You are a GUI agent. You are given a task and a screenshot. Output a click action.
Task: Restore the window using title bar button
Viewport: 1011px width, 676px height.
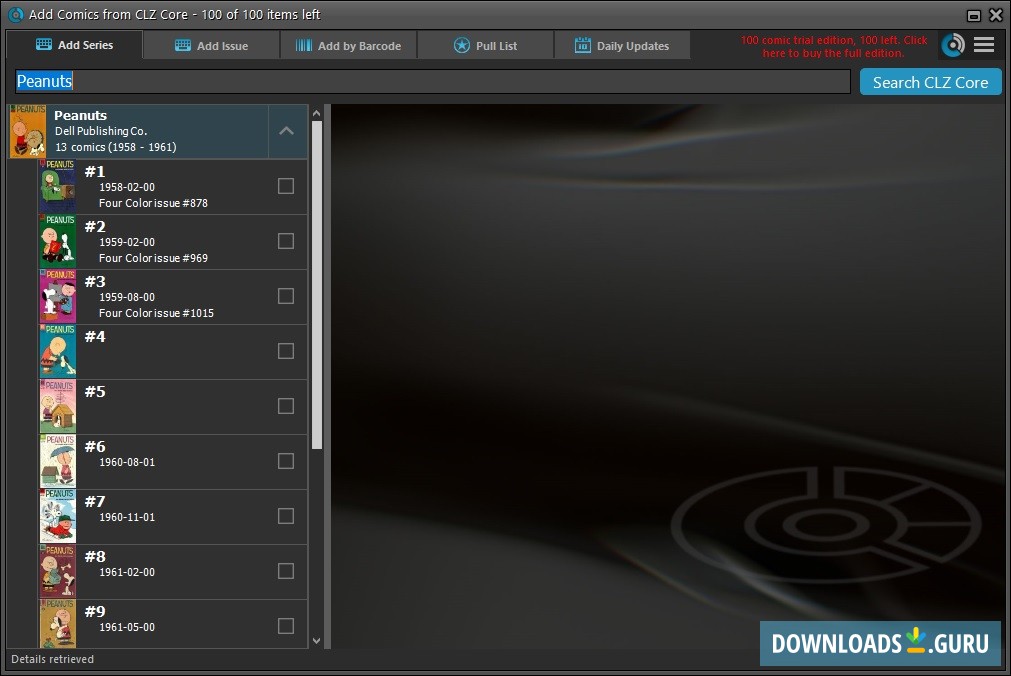pos(974,15)
